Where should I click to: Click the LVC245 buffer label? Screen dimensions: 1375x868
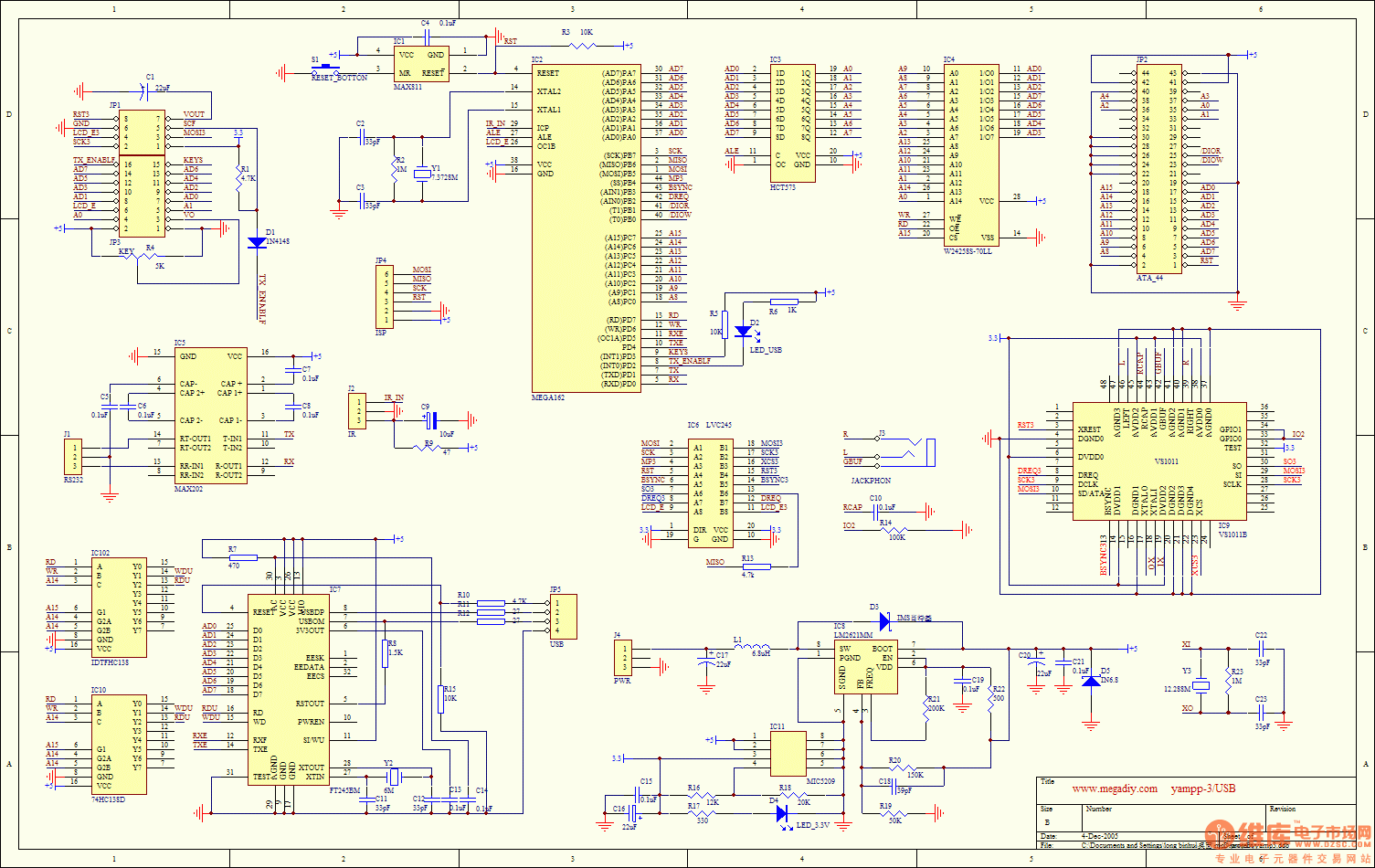721,425
